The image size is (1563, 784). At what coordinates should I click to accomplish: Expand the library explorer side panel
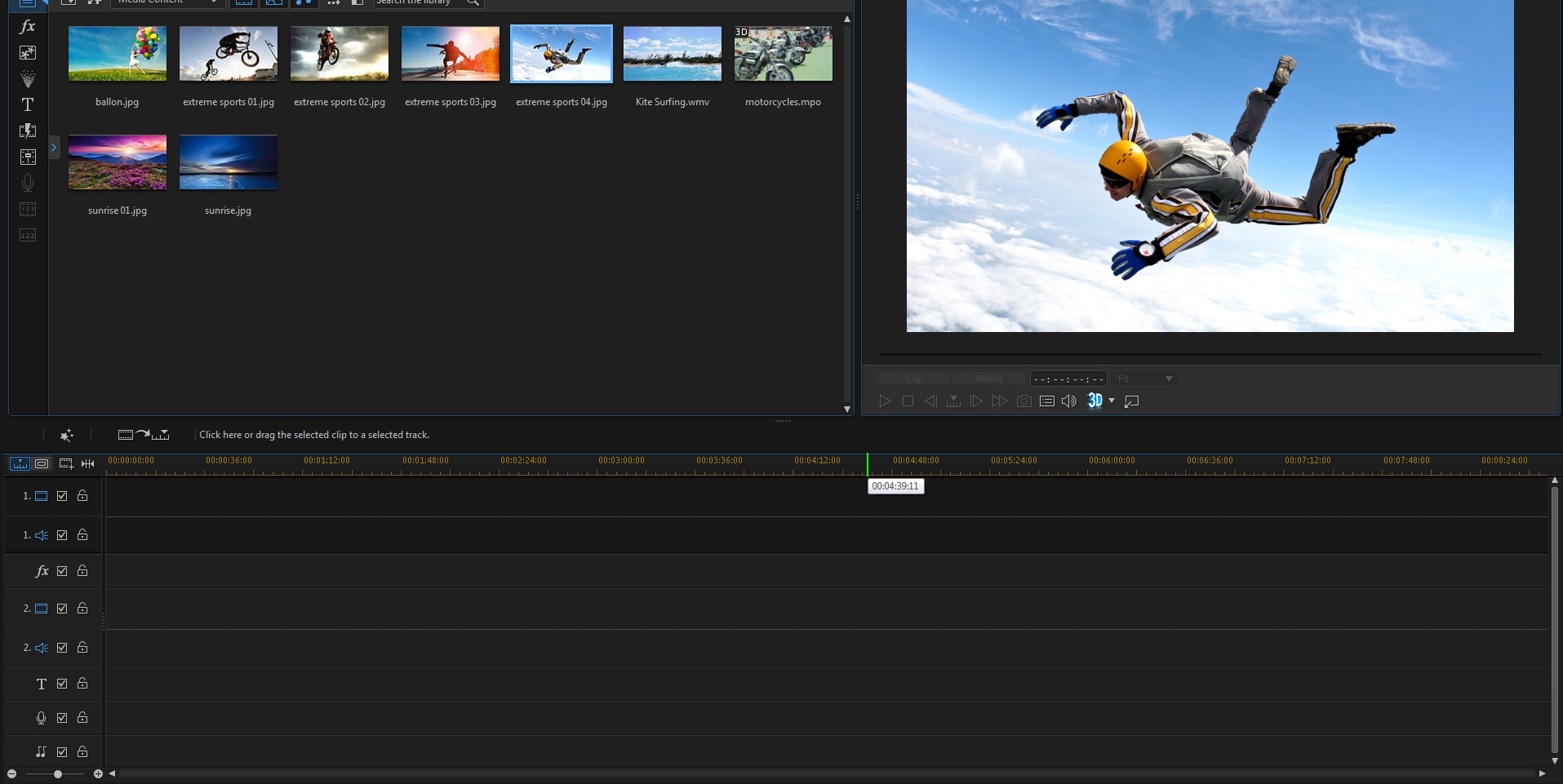[54, 148]
